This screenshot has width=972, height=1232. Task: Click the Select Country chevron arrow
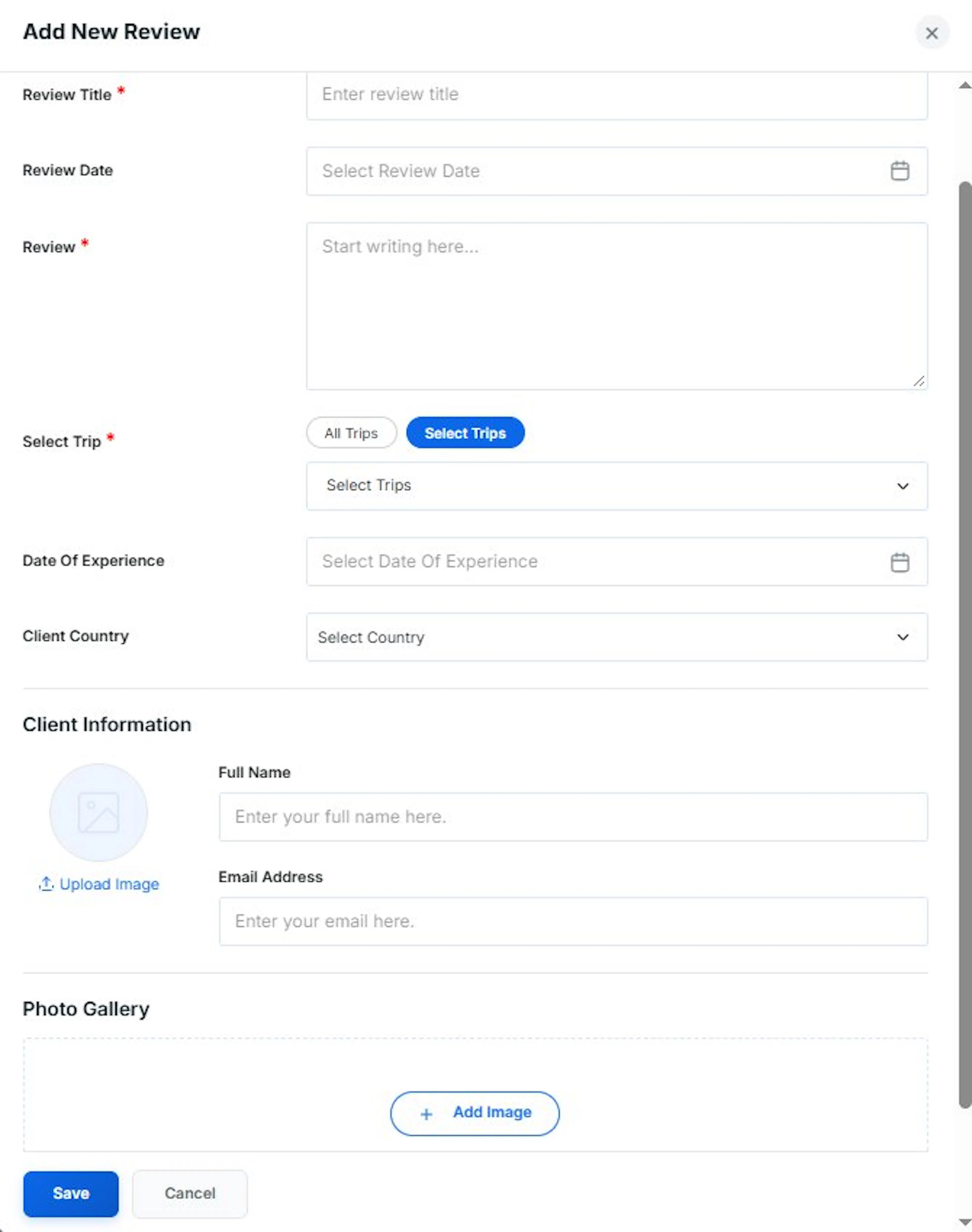click(903, 637)
